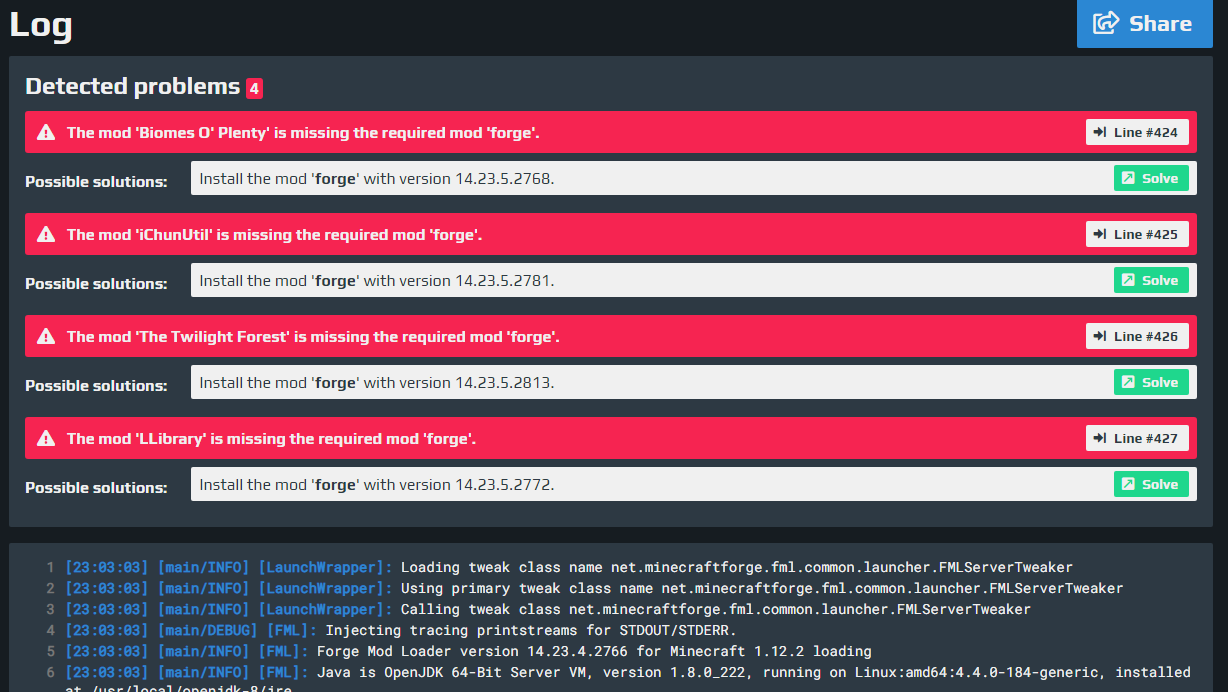Click 'Injecting tracing printstreams' log message

coord(531,630)
